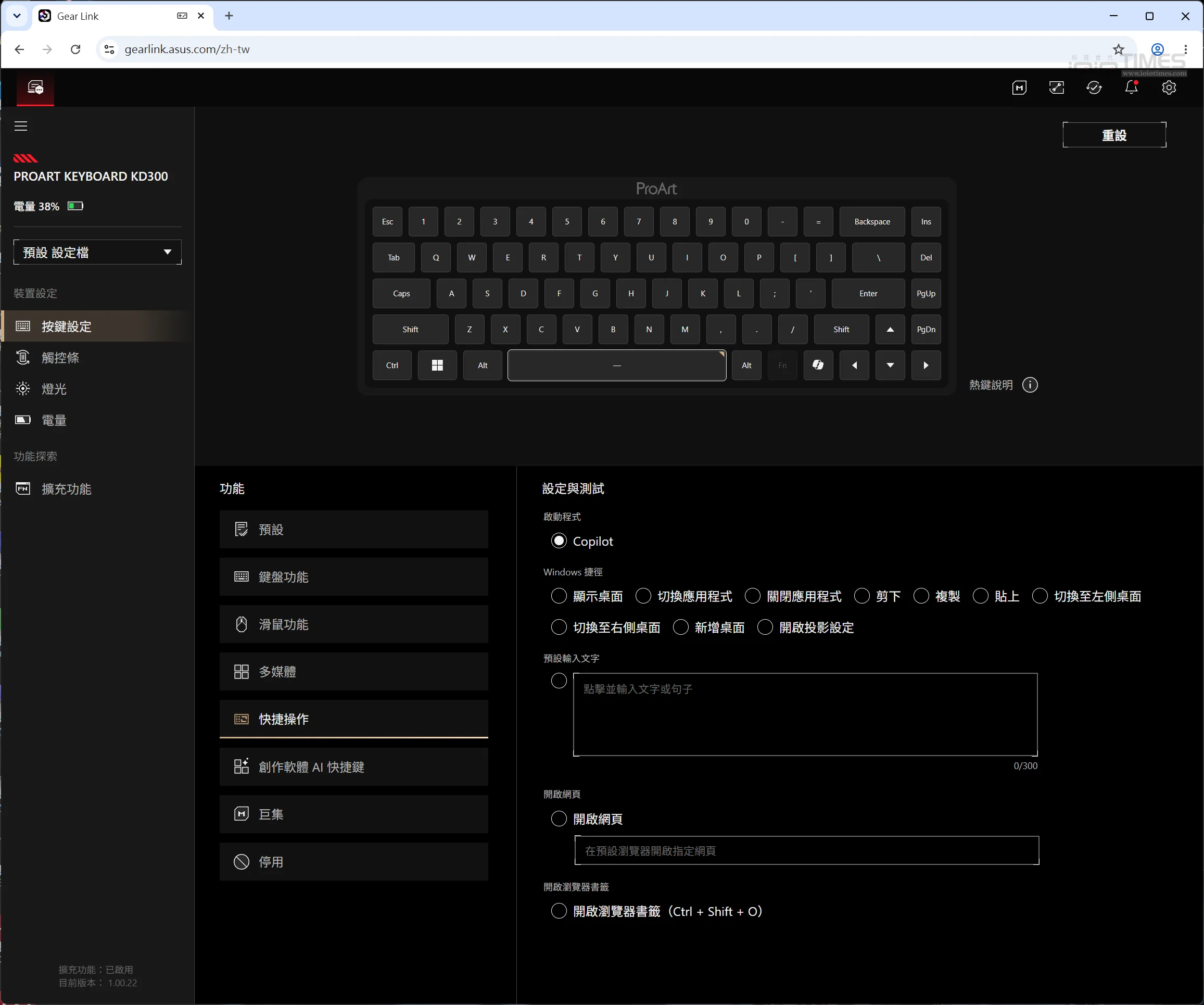Select the Caps key on the keyboard
The image size is (1204, 1005).
click(x=401, y=293)
